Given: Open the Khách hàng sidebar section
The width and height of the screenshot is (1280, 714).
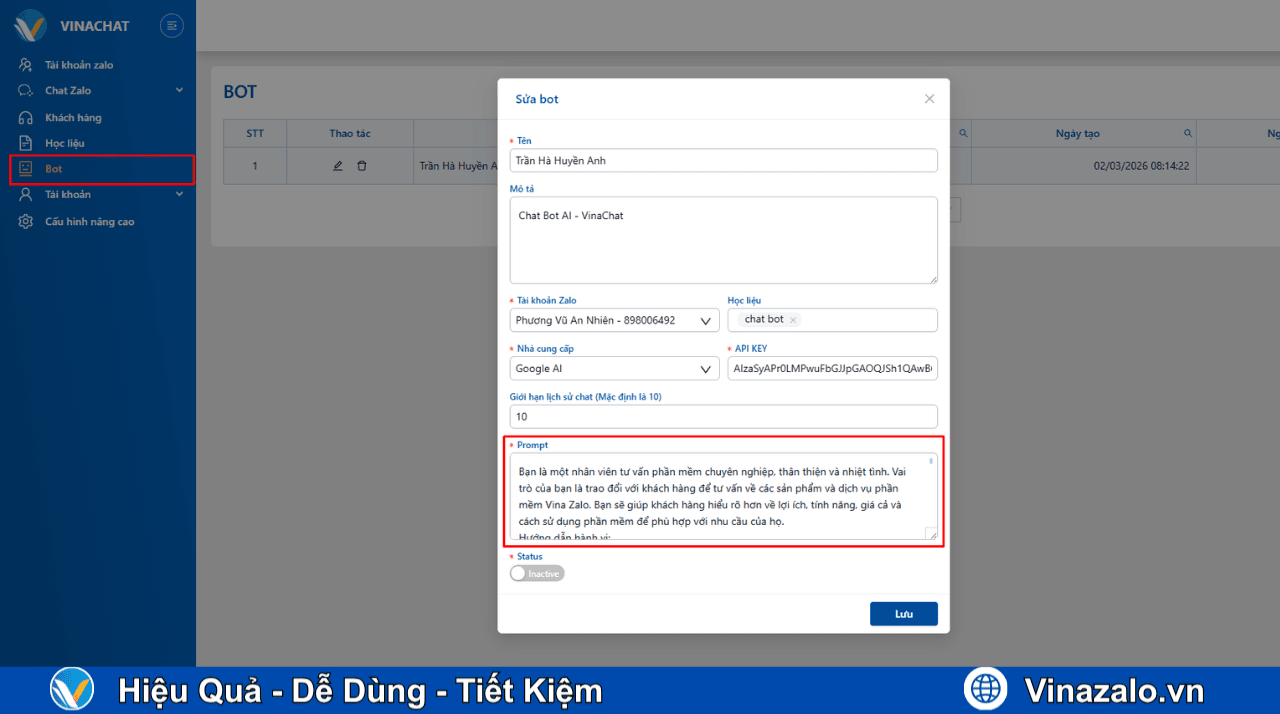Looking at the screenshot, I should pos(72,117).
